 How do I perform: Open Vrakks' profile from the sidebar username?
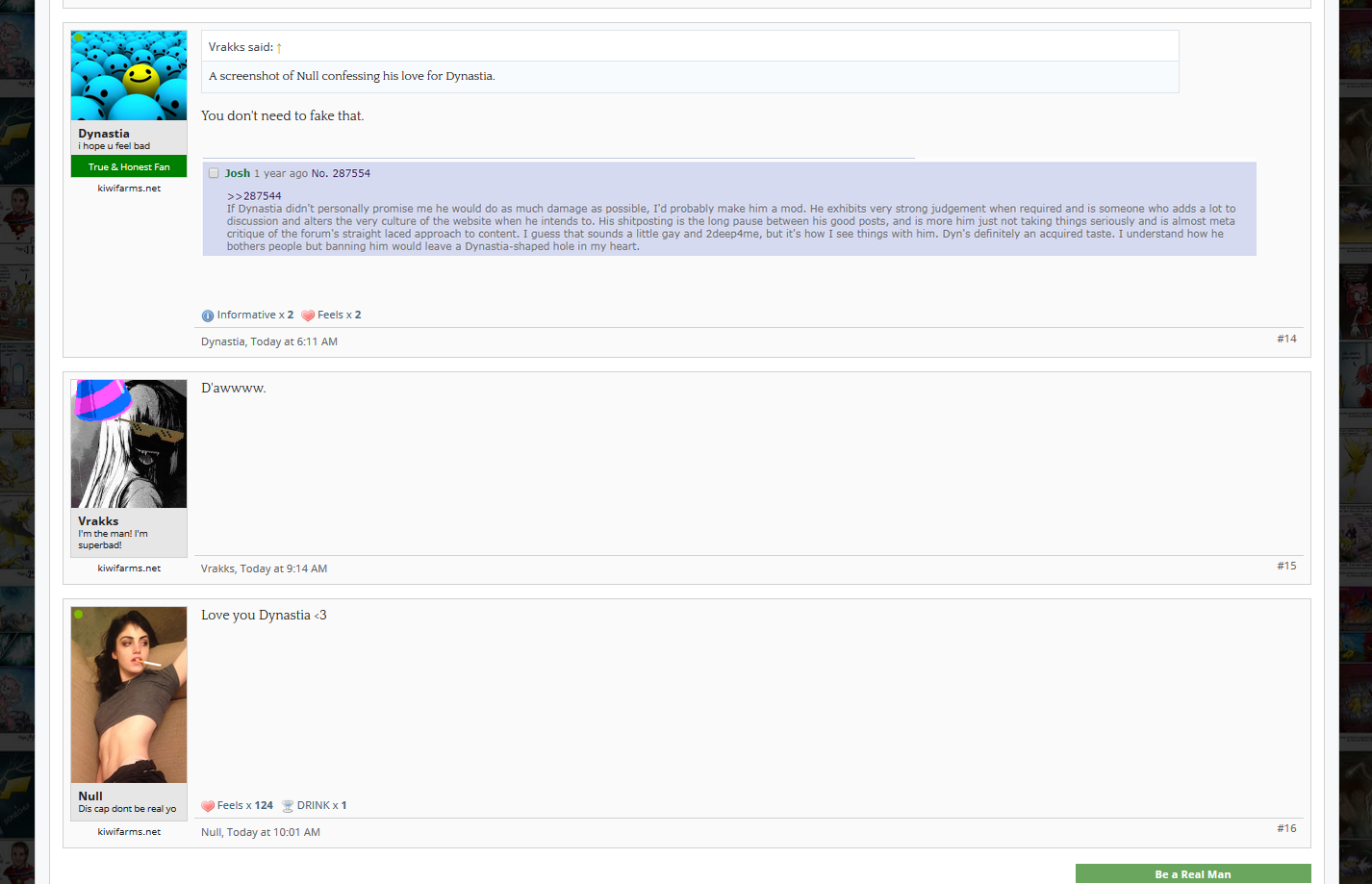(x=98, y=521)
